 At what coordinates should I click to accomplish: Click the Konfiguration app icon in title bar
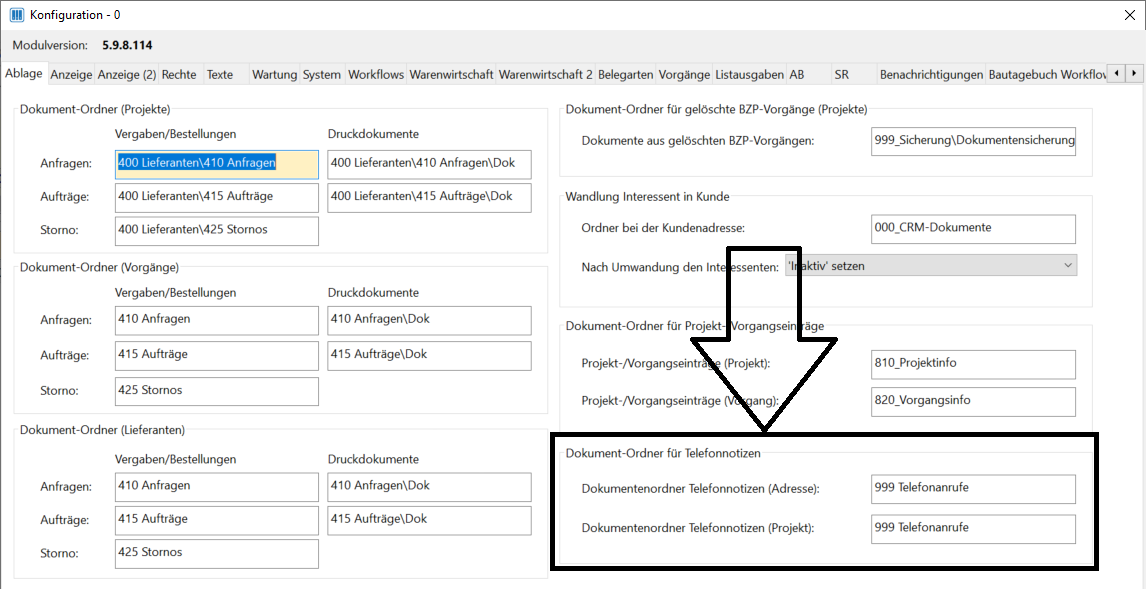[18, 15]
